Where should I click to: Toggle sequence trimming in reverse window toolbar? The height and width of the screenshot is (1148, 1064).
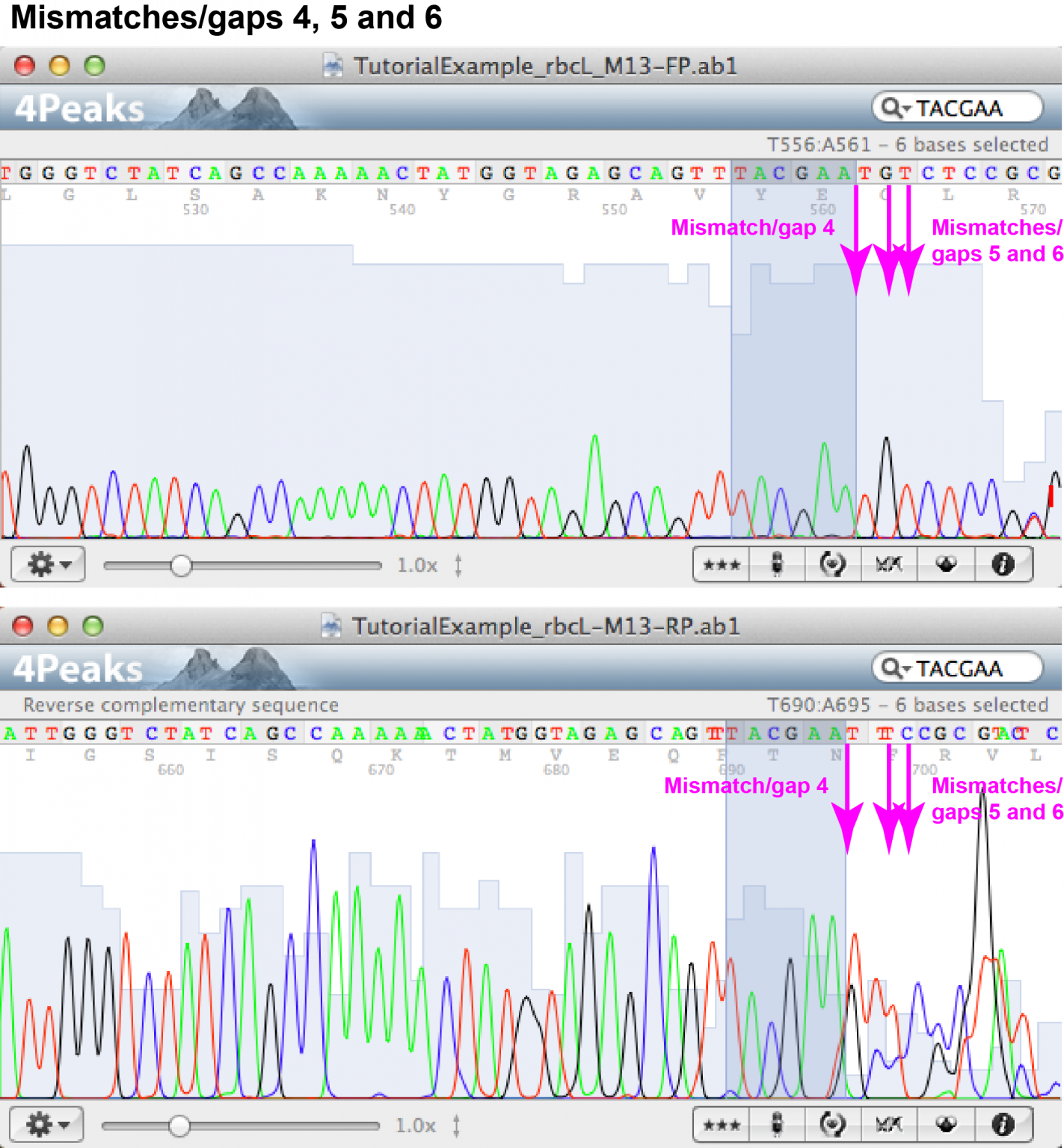(x=888, y=1124)
